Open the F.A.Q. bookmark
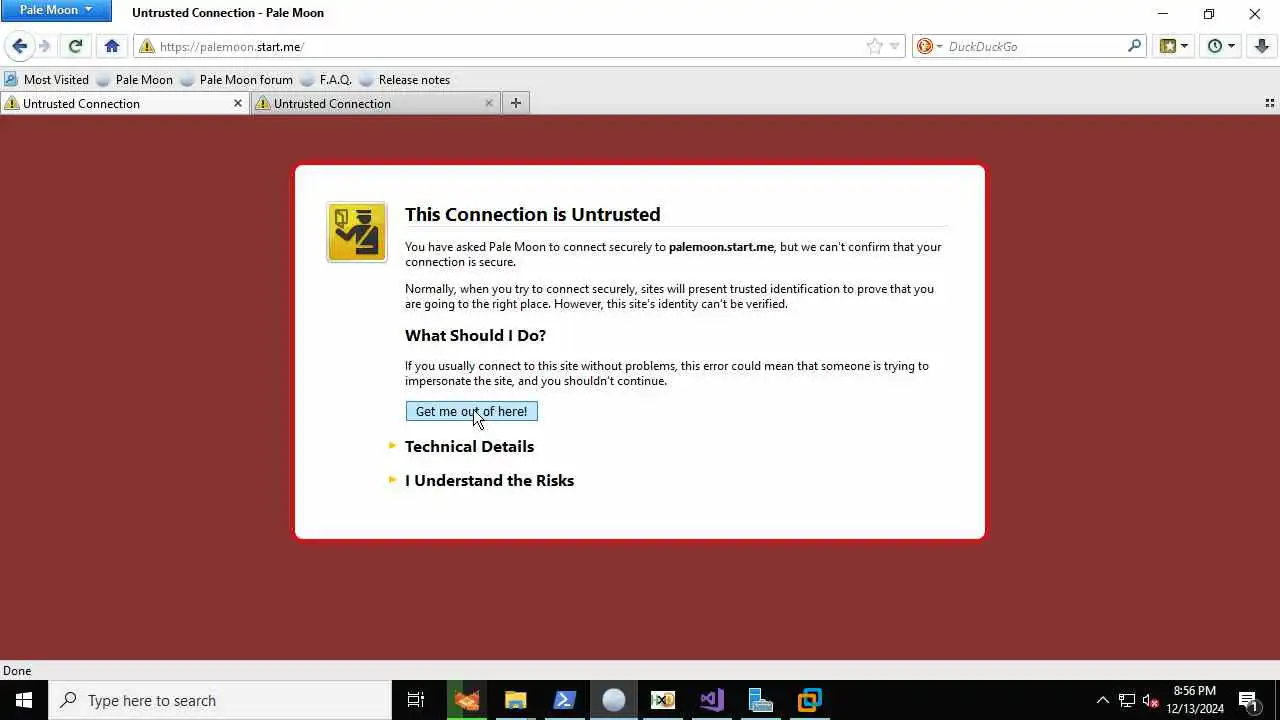Screen dimensions: 1280x720 pos(325,80)
